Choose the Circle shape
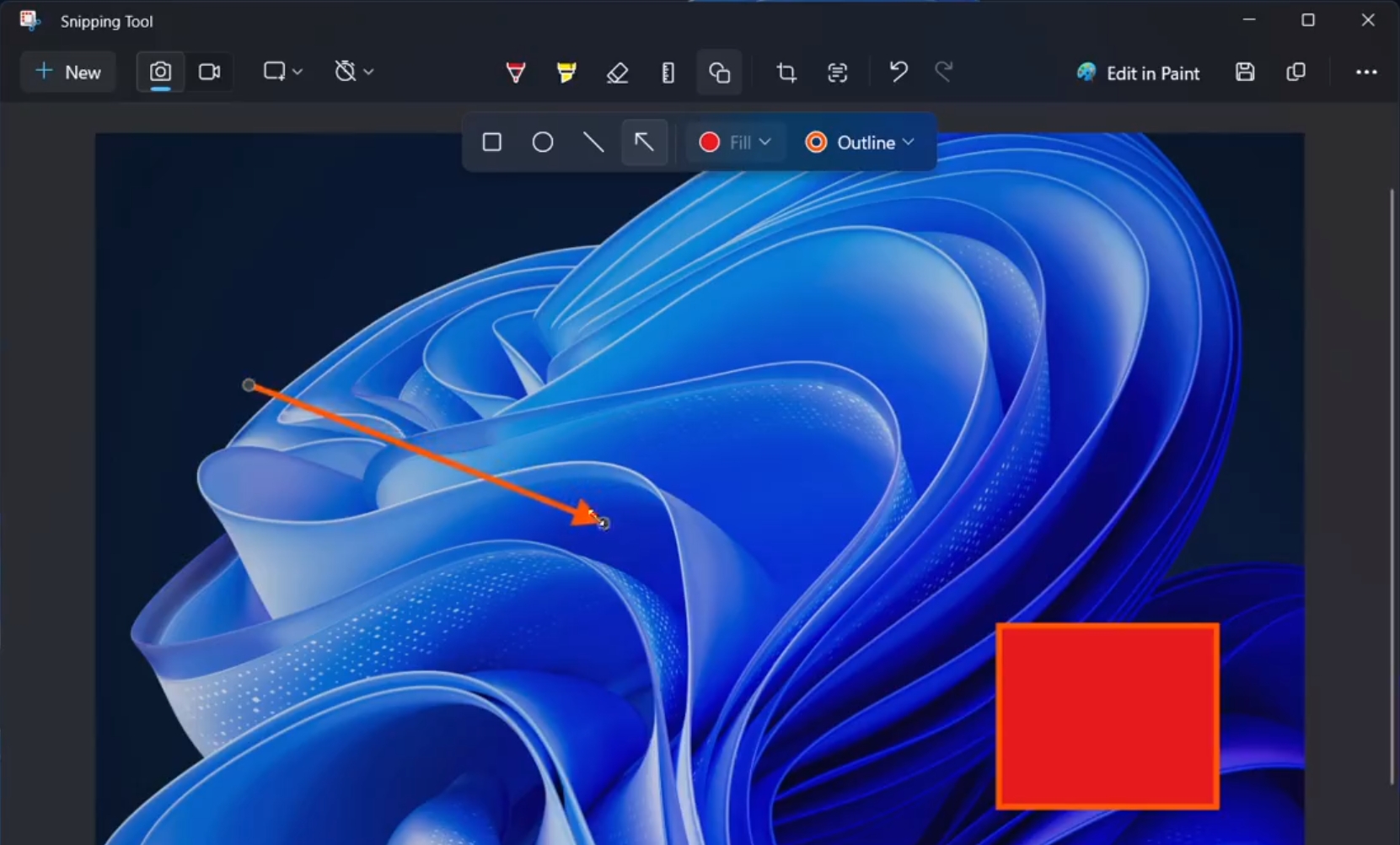The height and width of the screenshot is (845, 1400). (x=543, y=143)
